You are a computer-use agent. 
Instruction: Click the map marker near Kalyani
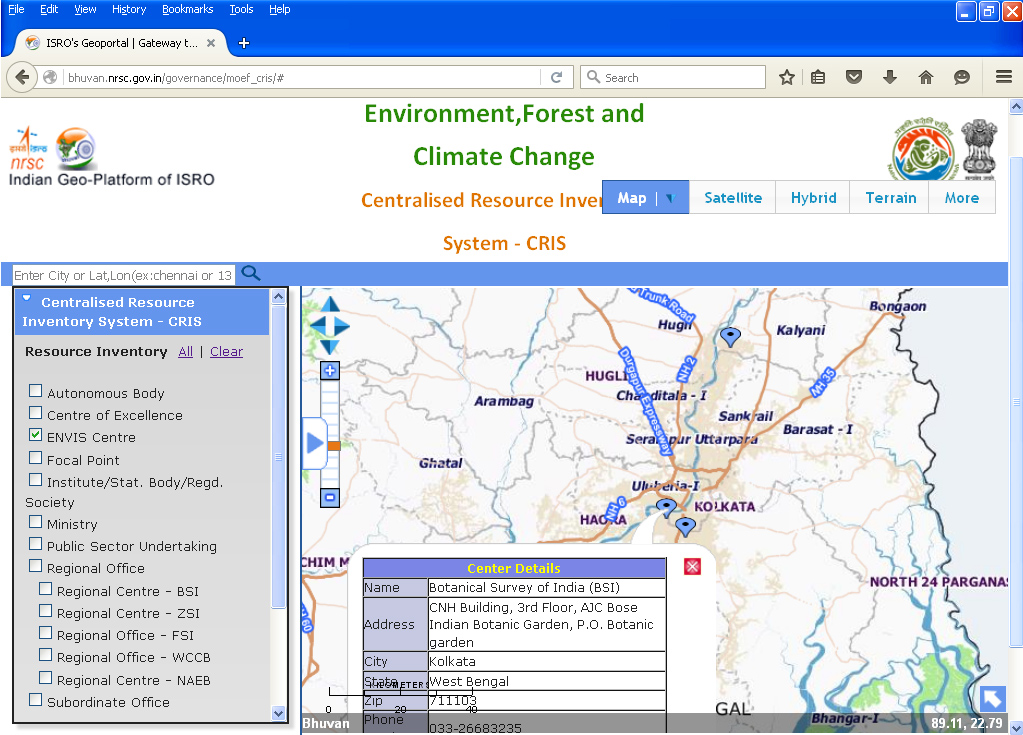[x=730, y=337]
